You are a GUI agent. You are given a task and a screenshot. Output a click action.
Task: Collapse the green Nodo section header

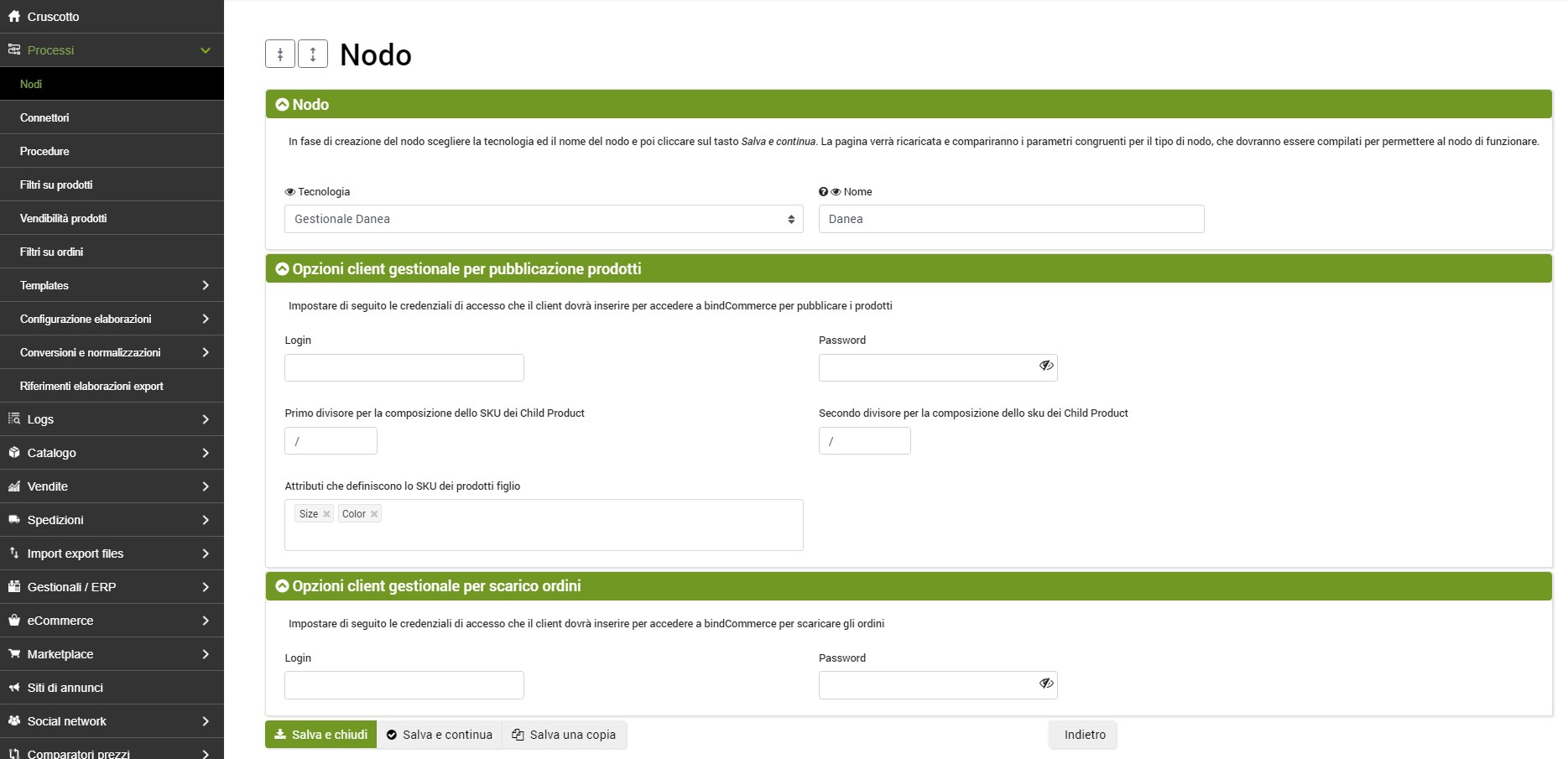(283, 105)
